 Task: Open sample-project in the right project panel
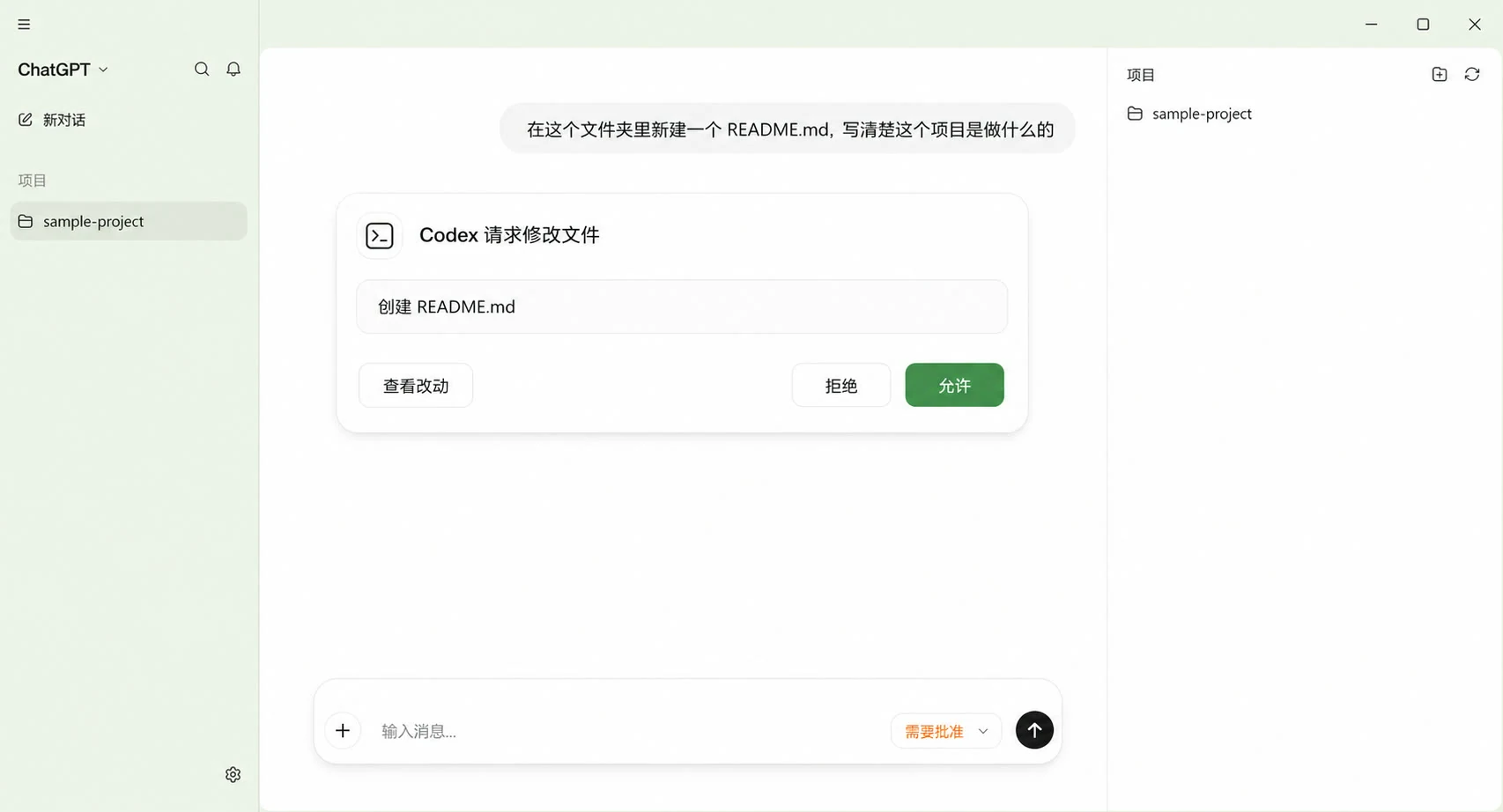1189,114
